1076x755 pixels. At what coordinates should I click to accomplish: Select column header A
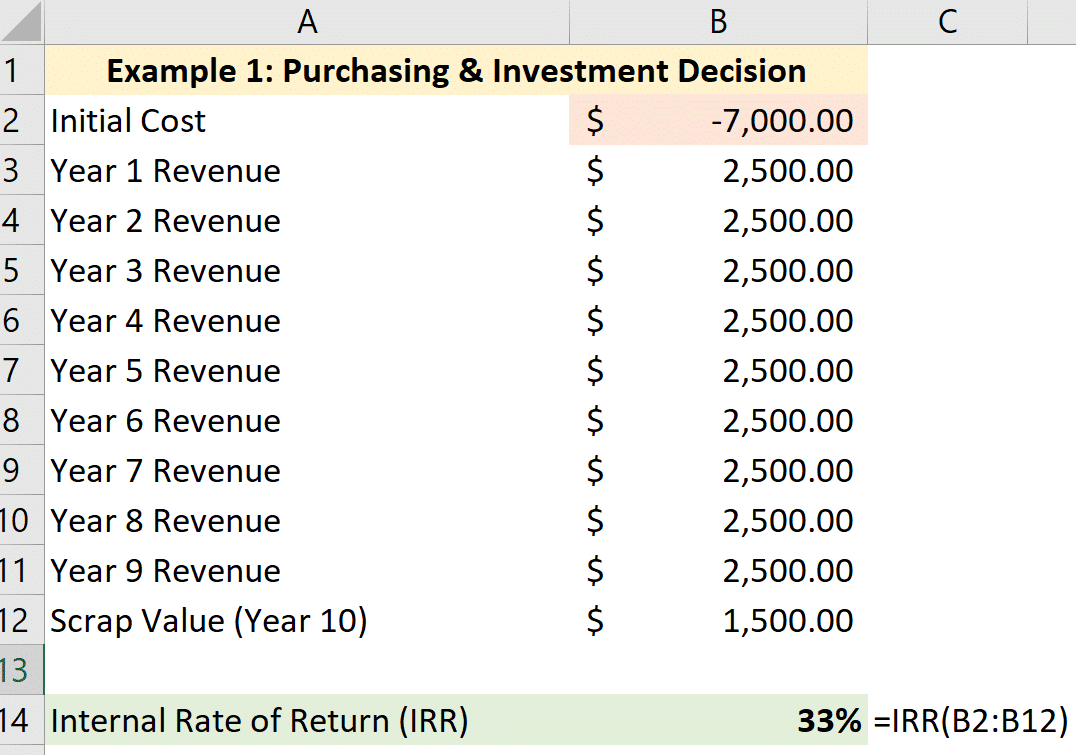(307, 20)
